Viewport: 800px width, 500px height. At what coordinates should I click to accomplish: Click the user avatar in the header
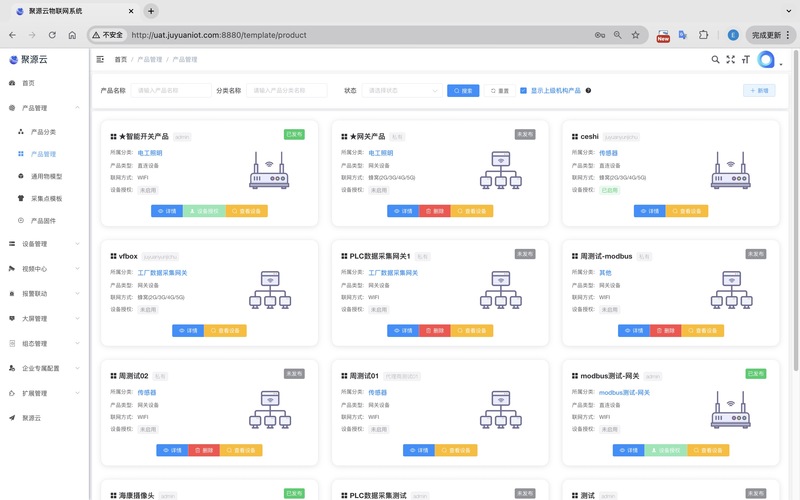tap(766, 60)
